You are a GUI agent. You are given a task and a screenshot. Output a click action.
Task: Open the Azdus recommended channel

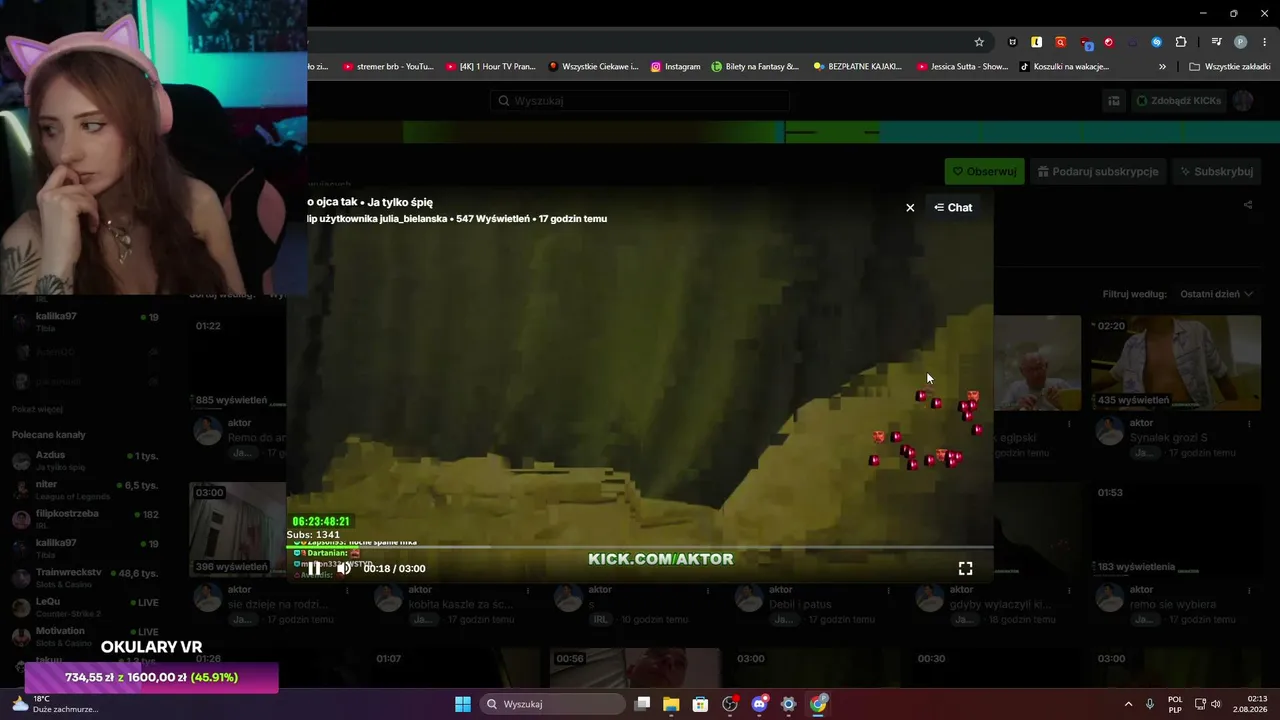pos(84,460)
